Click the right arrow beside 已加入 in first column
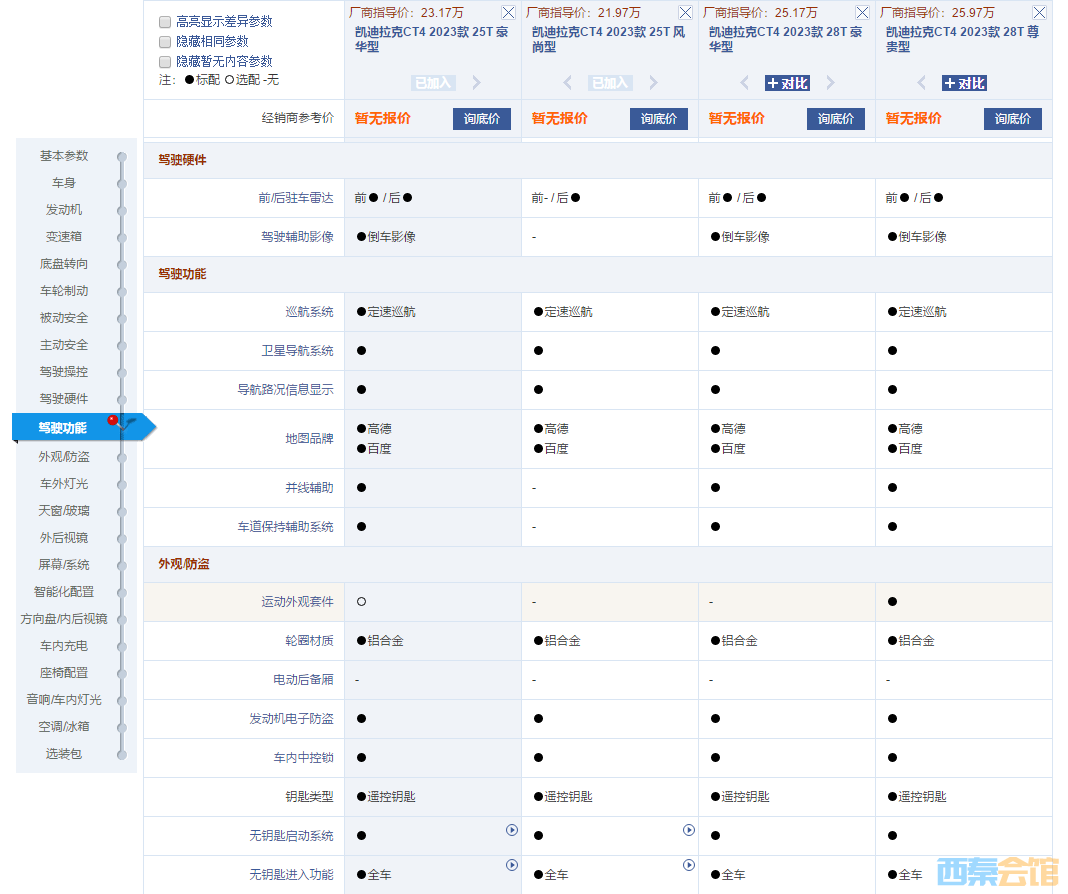This screenshot has width=1068, height=894. click(x=476, y=83)
